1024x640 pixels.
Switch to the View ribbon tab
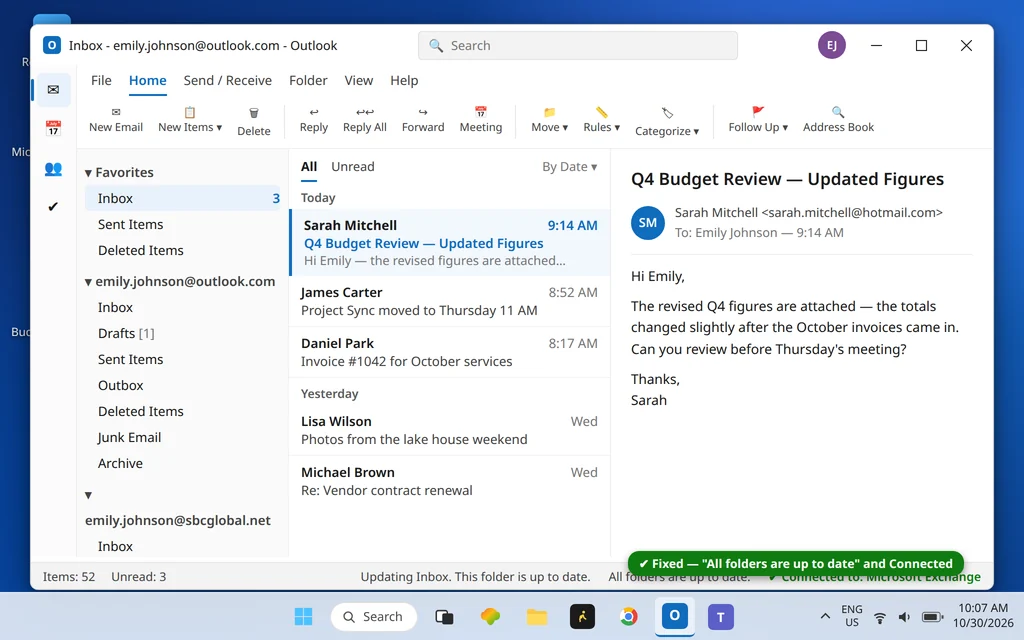359,80
